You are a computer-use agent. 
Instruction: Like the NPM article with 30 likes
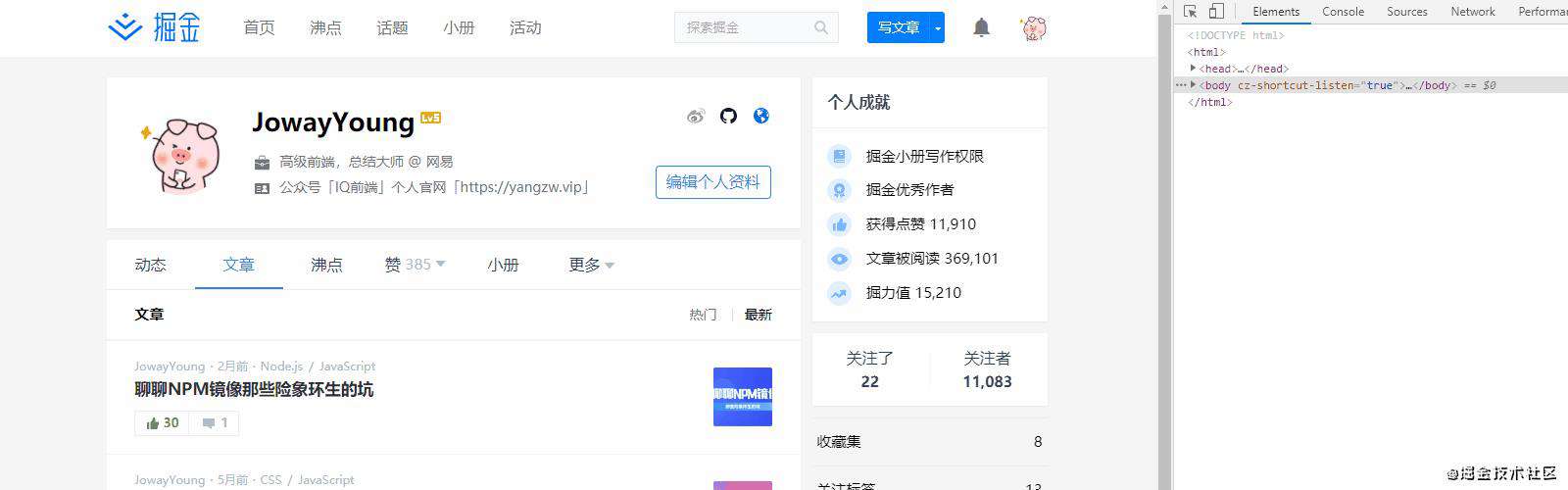tap(162, 423)
